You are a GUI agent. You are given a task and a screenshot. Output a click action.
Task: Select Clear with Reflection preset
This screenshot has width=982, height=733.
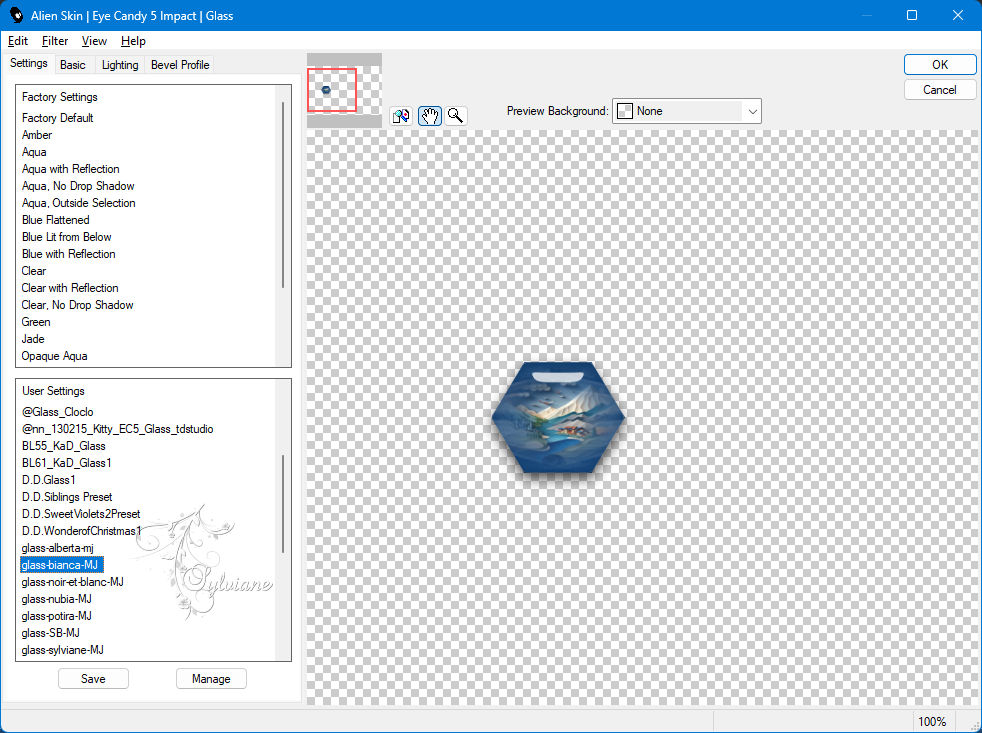(x=70, y=287)
